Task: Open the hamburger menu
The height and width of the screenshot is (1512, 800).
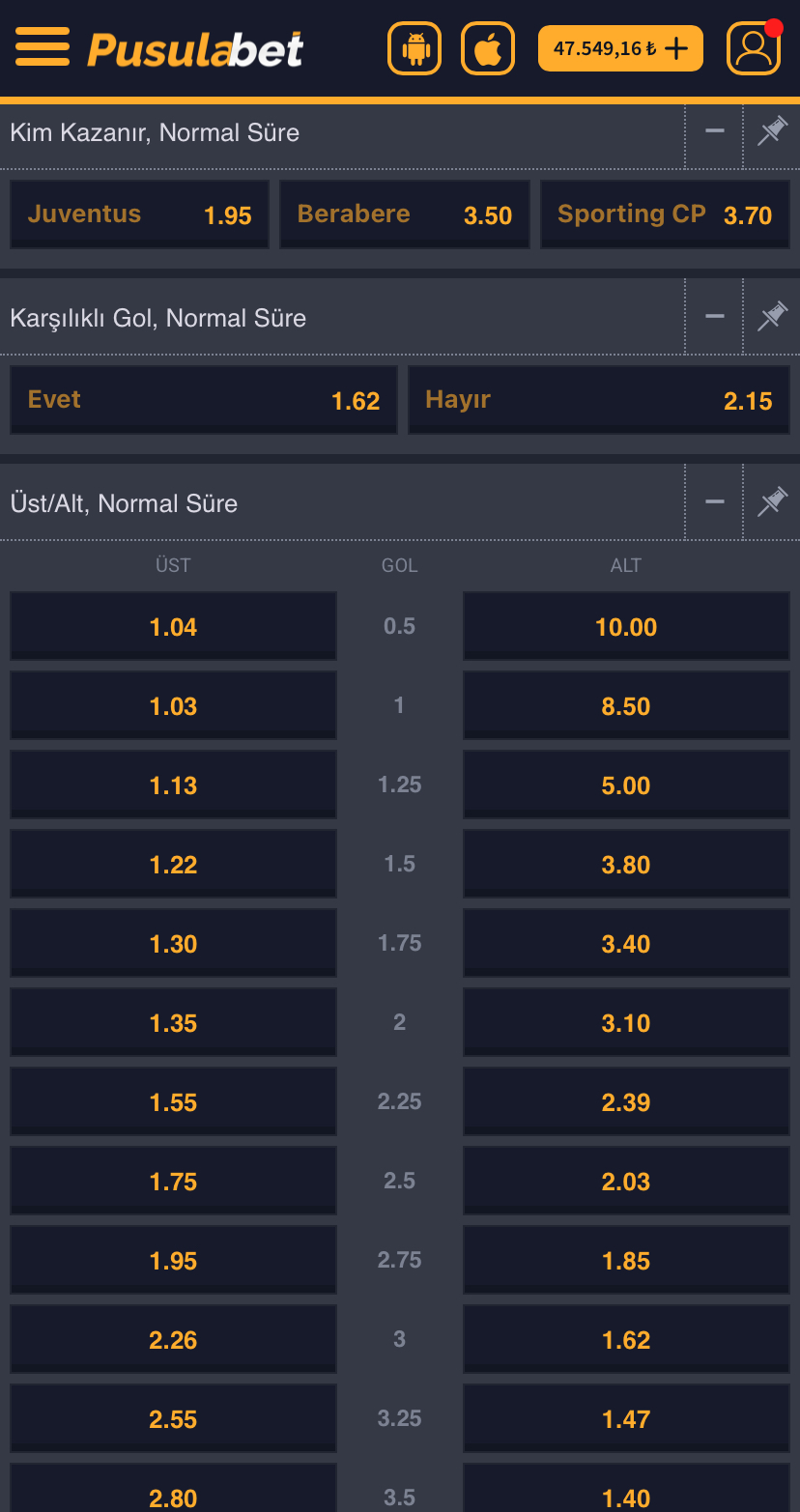Action: (x=43, y=47)
